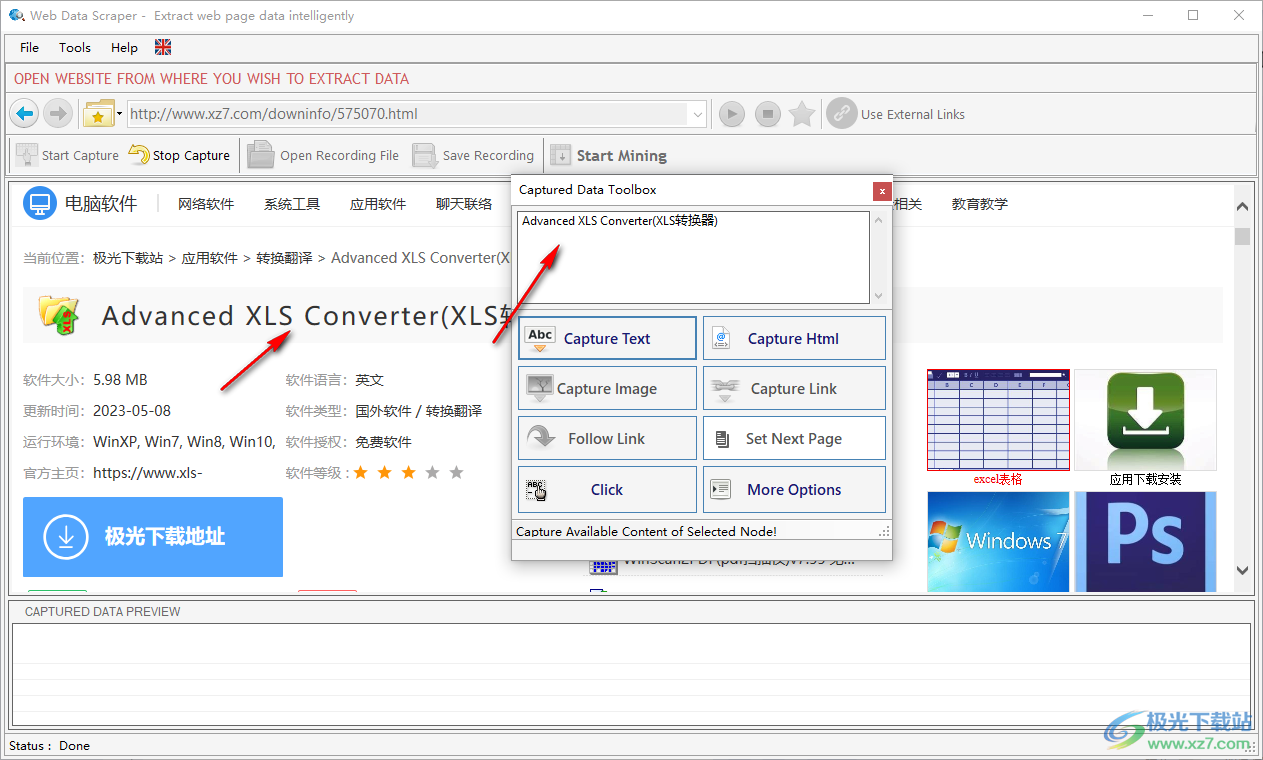Open the favorites folder icon
1263x760 pixels.
pos(99,114)
